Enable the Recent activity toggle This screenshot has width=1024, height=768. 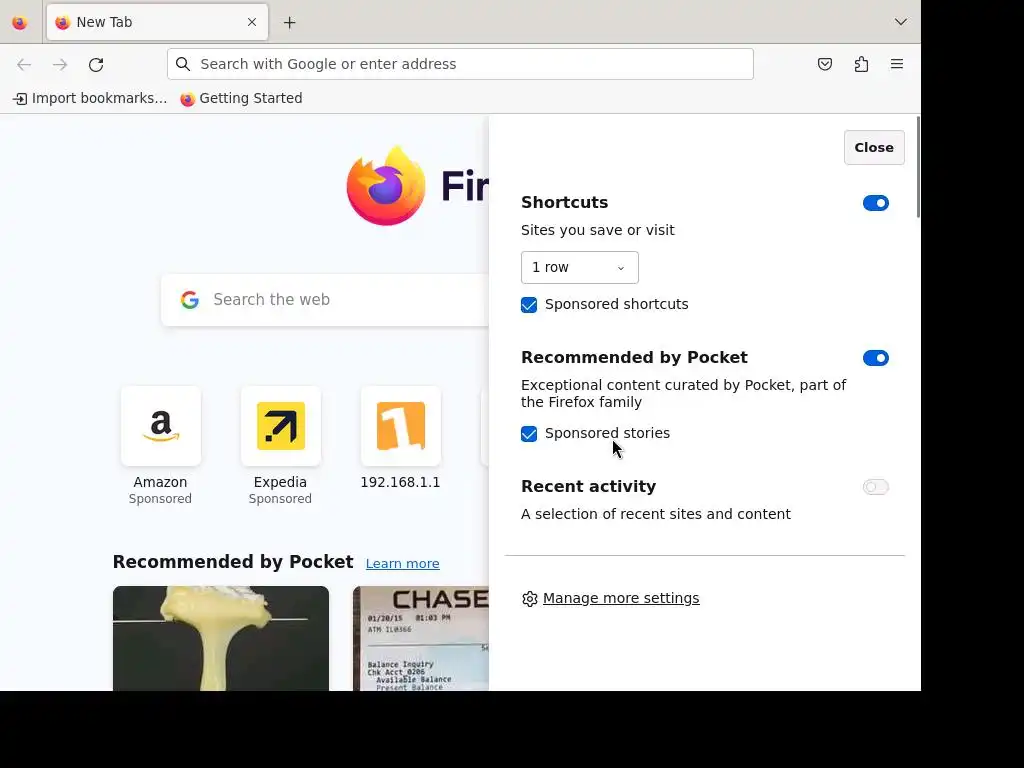876,487
